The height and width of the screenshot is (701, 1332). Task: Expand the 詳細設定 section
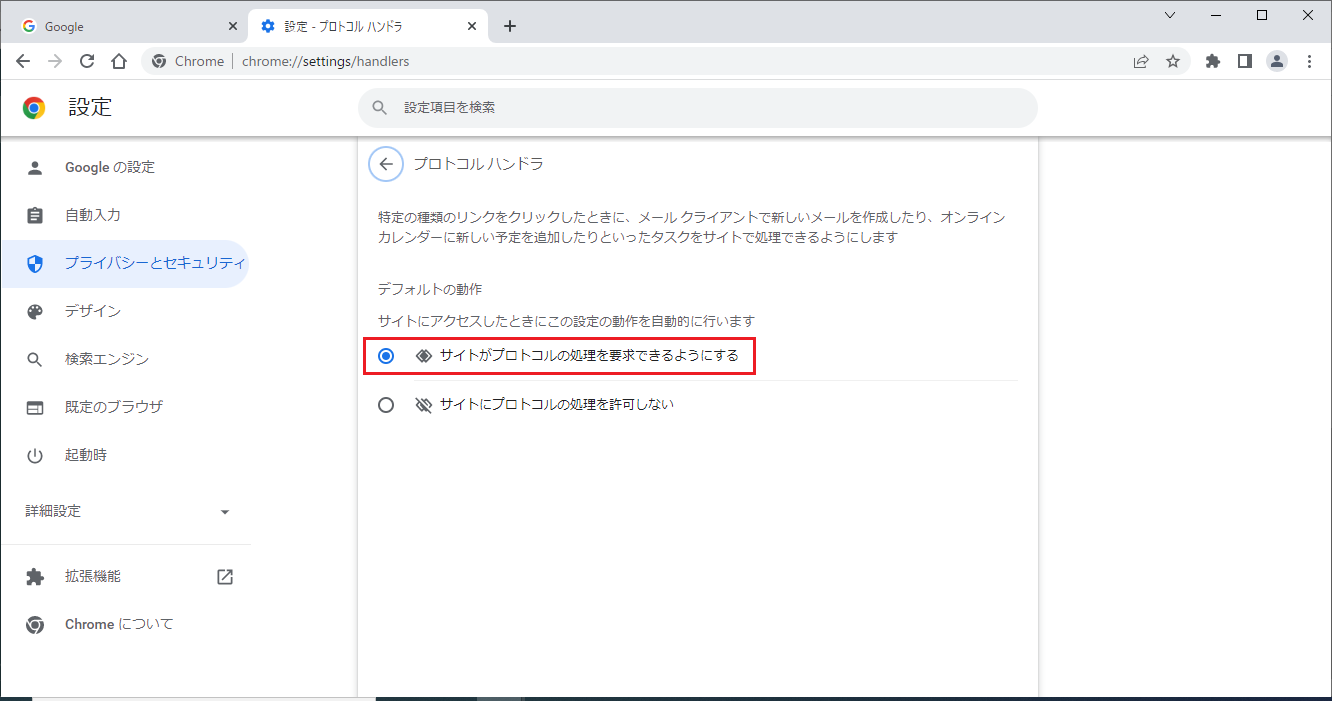[127, 511]
